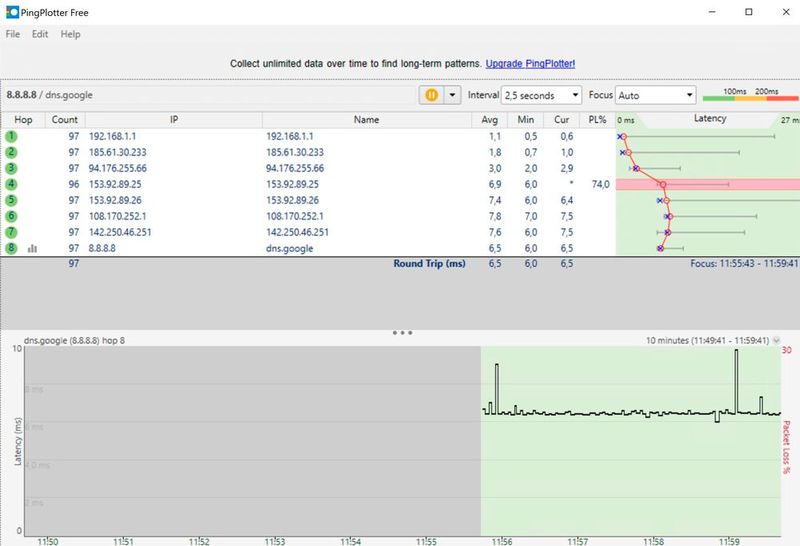The image size is (800, 546).
Task: Select IP cell 142.250.46.251
Action: pos(120,232)
